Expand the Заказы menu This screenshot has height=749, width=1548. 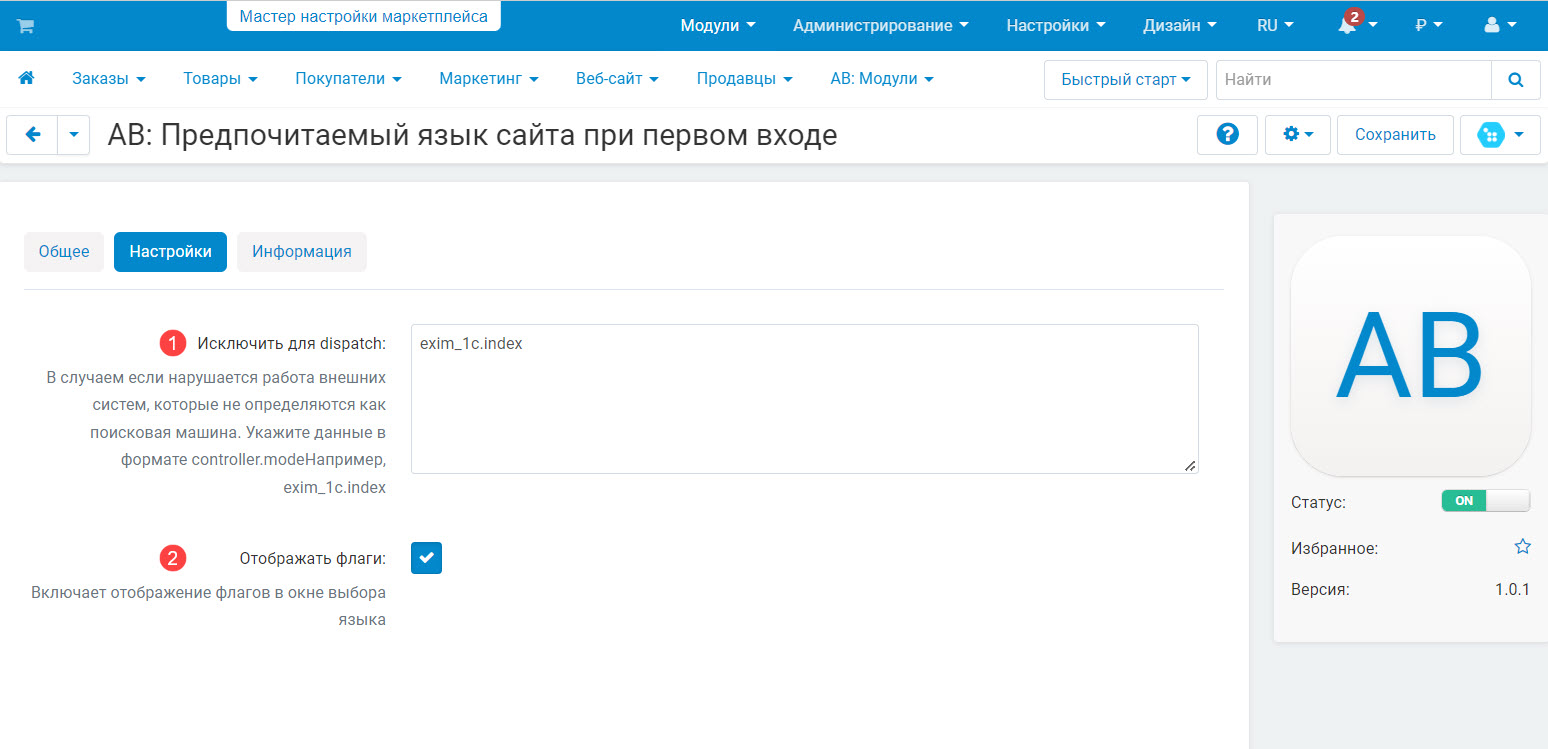[x=109, y=78]
